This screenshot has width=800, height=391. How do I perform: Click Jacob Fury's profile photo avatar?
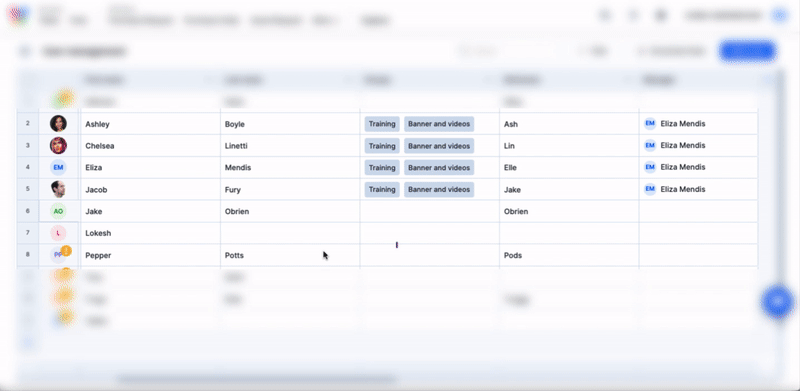tap(58, 189)
